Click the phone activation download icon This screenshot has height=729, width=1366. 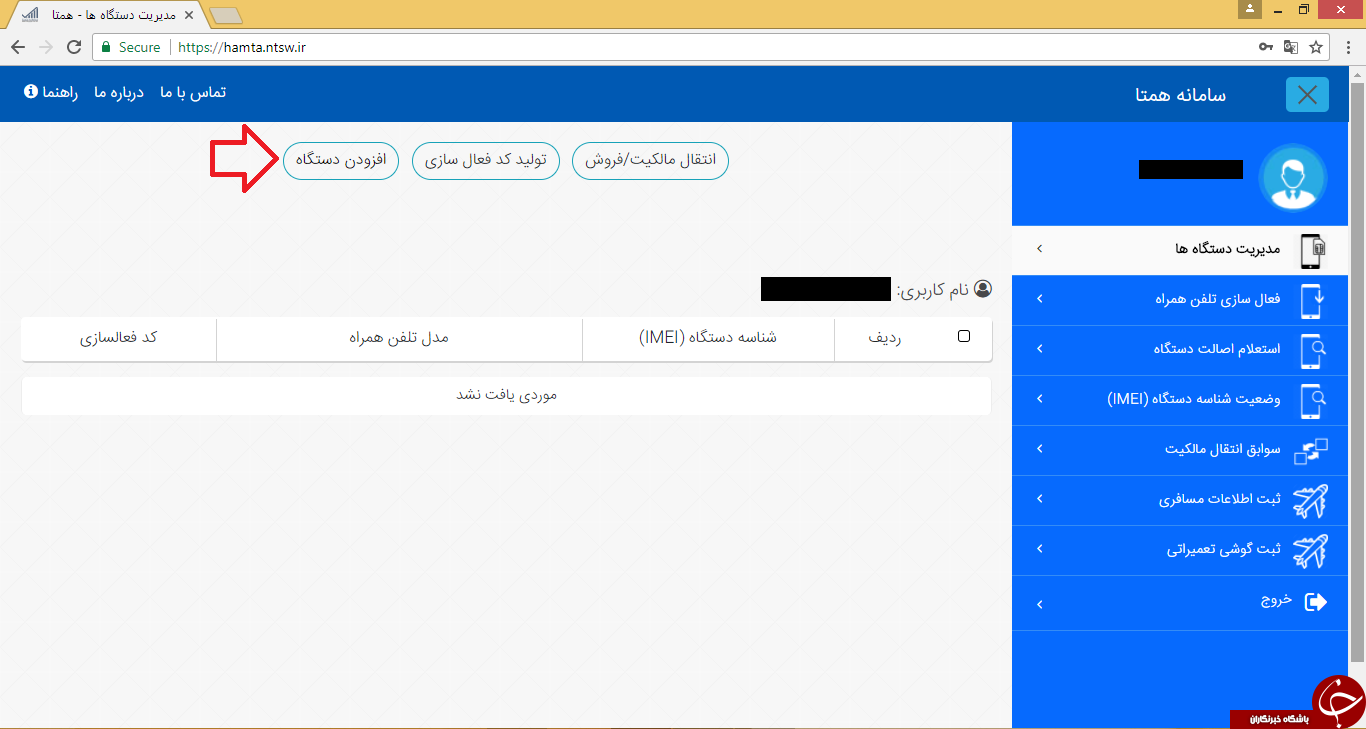[1312, 301]
